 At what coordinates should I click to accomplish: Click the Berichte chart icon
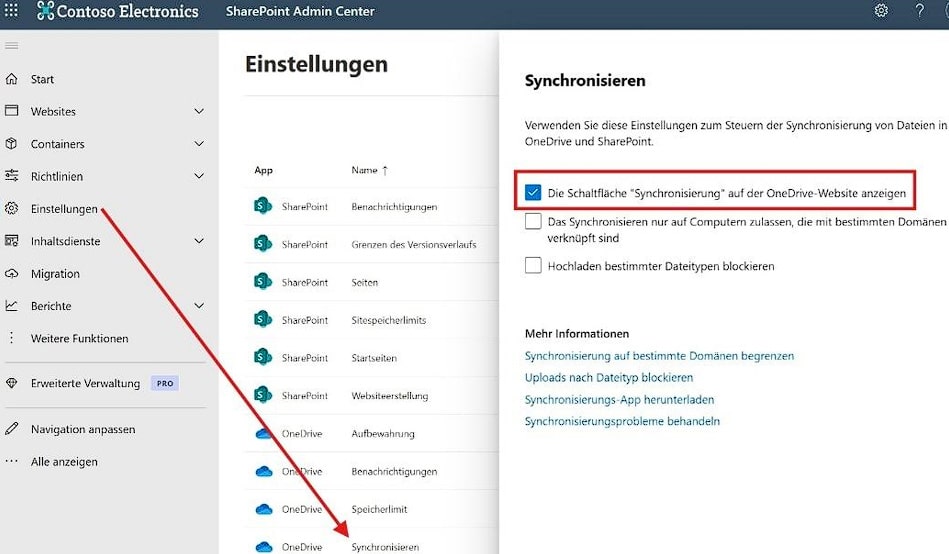click(11, 305)
